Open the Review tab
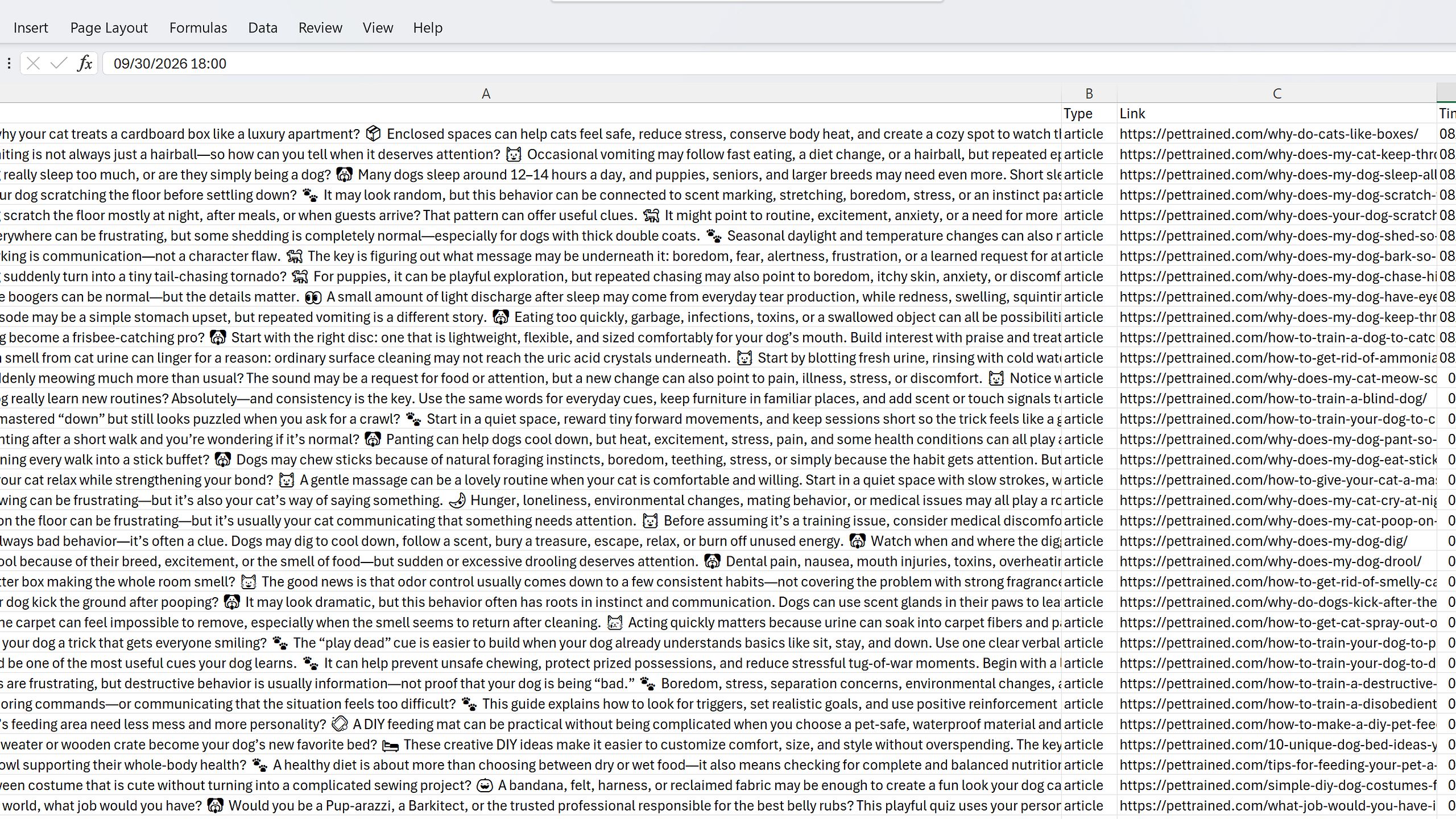This screenshot has height=819, width=1456. point(320,28)
